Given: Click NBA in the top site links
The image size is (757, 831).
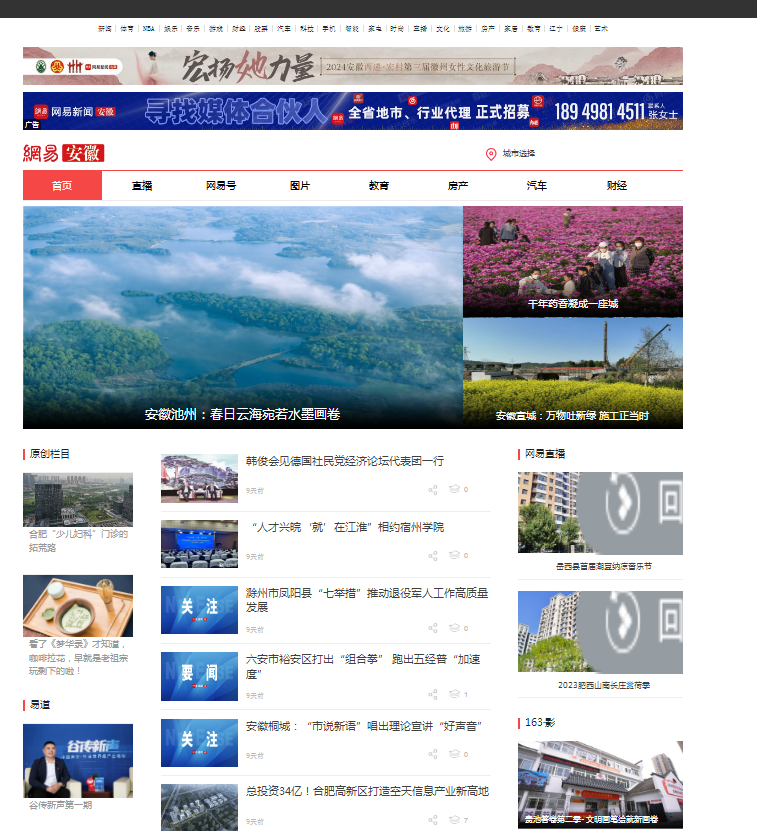Looking at the screenshot, I should tap(148, 29).
